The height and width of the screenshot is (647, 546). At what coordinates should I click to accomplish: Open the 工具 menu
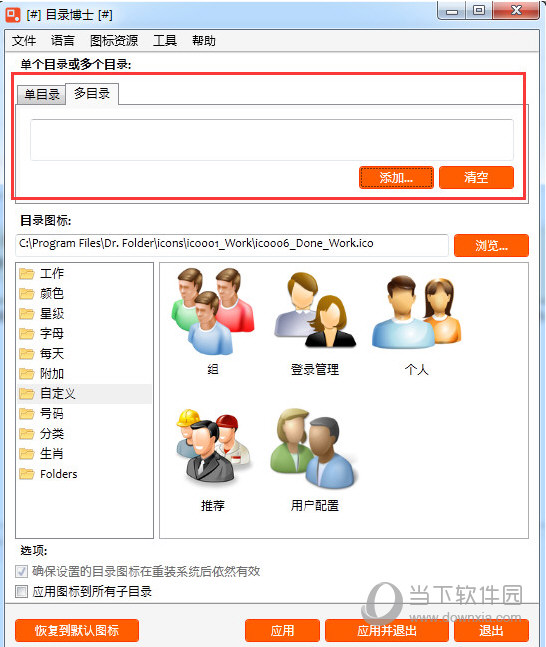click(x=165, y=40)
